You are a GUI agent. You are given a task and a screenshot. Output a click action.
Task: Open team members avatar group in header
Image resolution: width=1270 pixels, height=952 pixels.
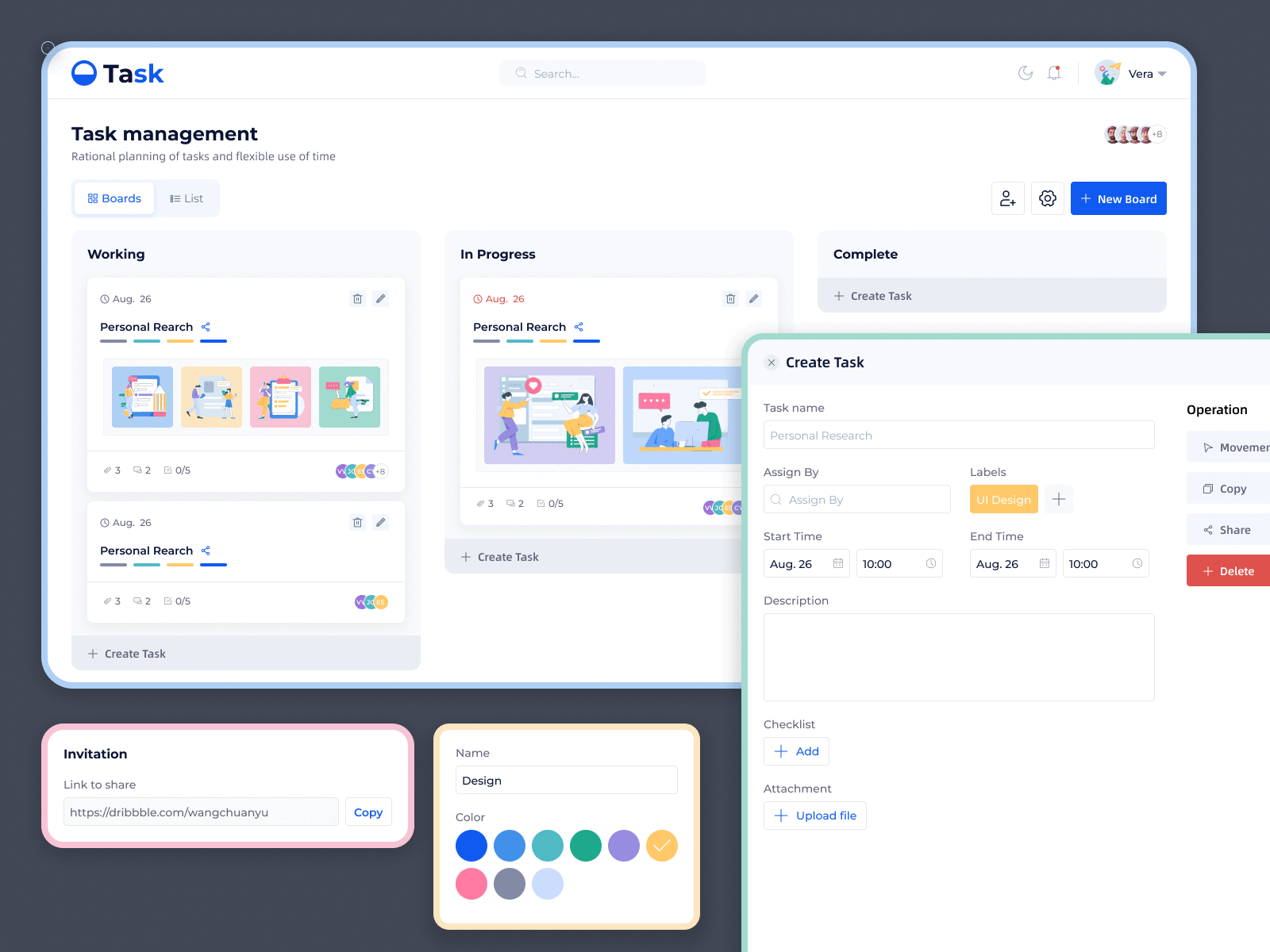point(1135,134)
